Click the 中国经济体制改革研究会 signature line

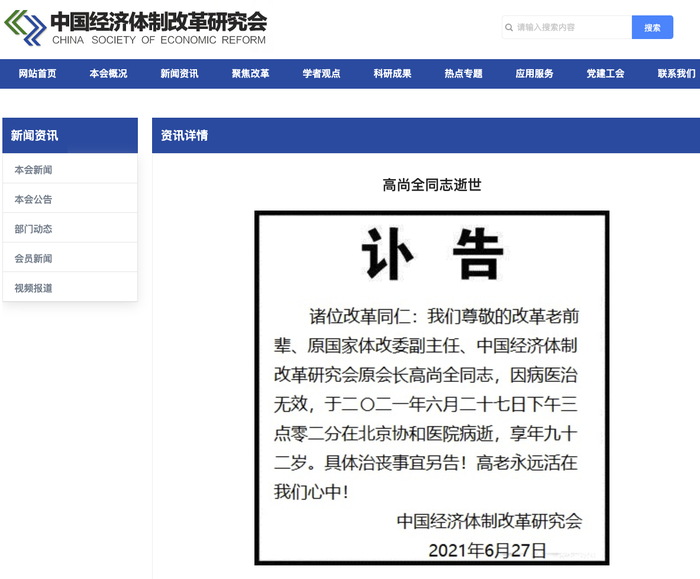pos(489,521)
